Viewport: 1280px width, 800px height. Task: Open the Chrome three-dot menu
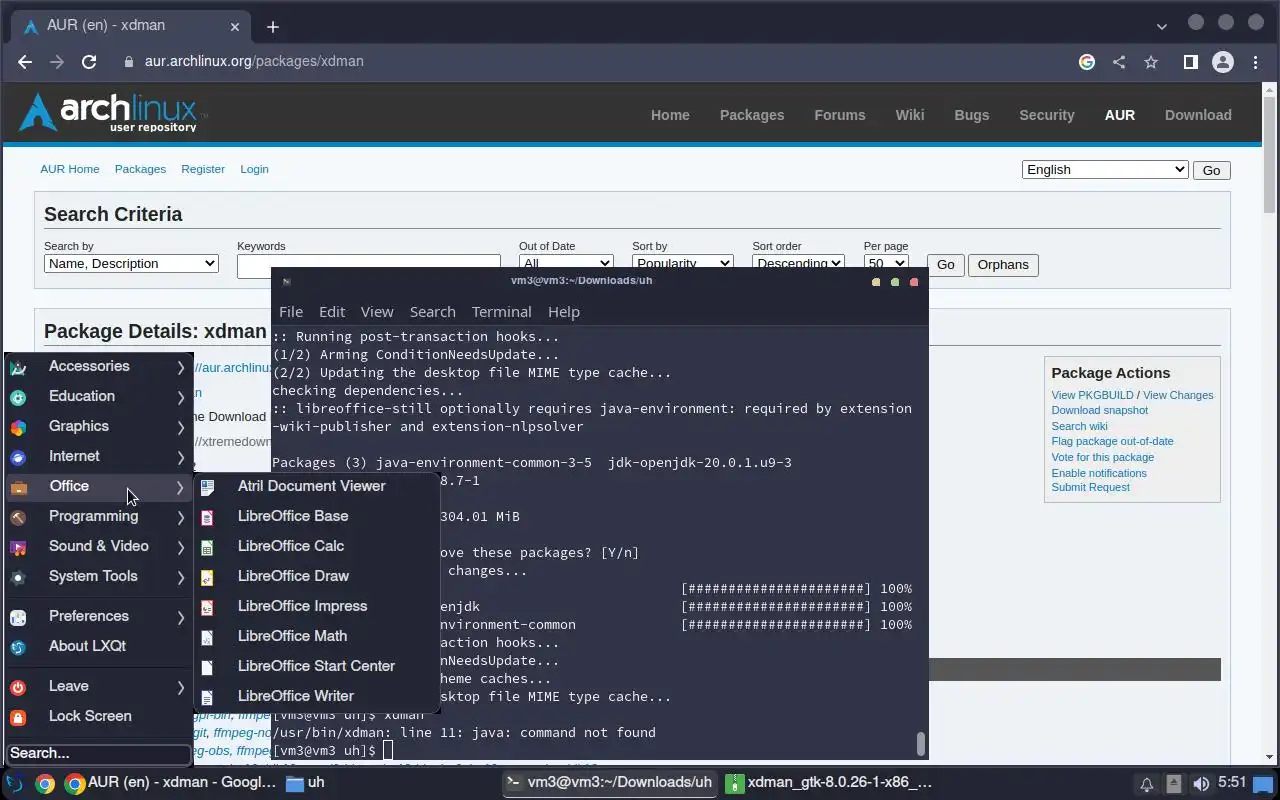coord(1255,62)
